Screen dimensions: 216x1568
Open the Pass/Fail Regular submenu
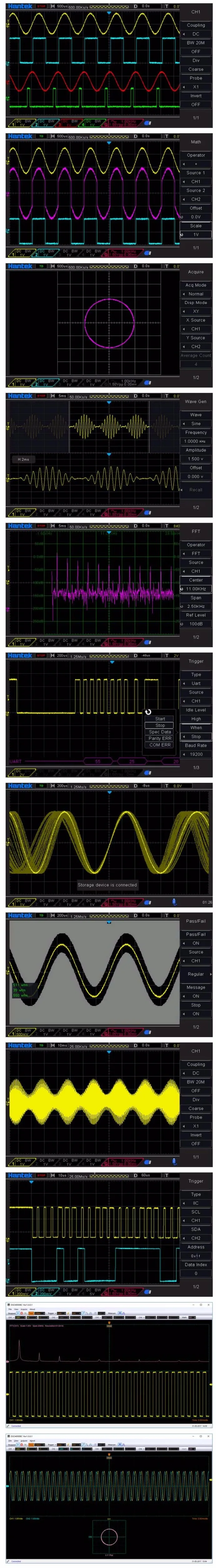click(196, 974)
